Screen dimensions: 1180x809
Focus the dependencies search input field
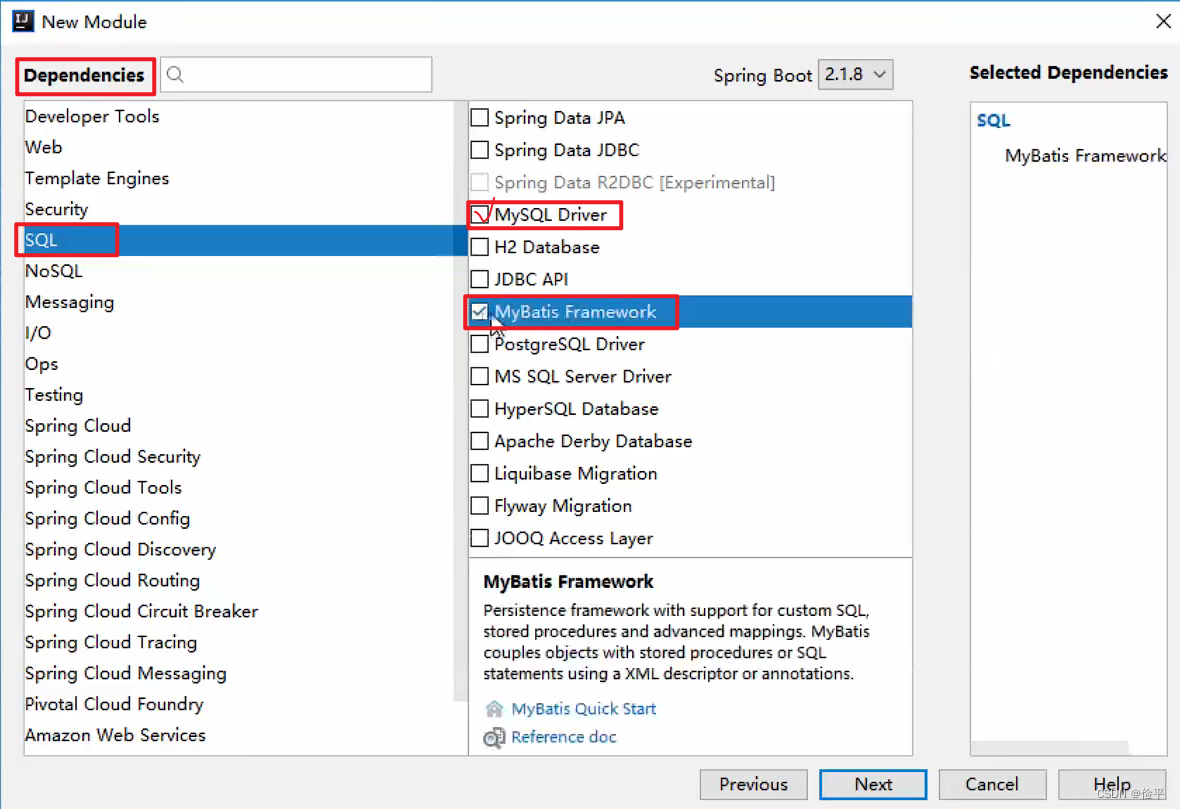coord(296,75)
